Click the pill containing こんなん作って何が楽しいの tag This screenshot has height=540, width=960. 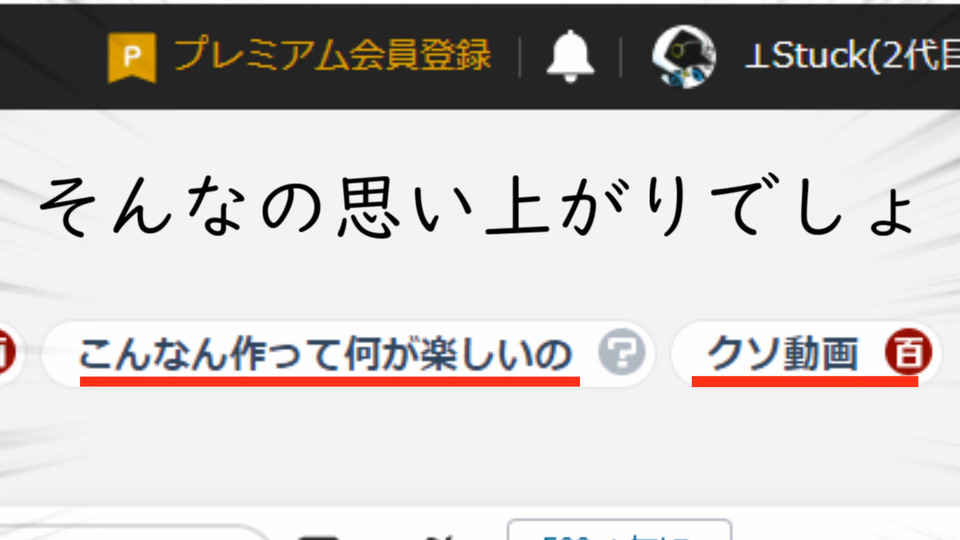pos(348,354)
